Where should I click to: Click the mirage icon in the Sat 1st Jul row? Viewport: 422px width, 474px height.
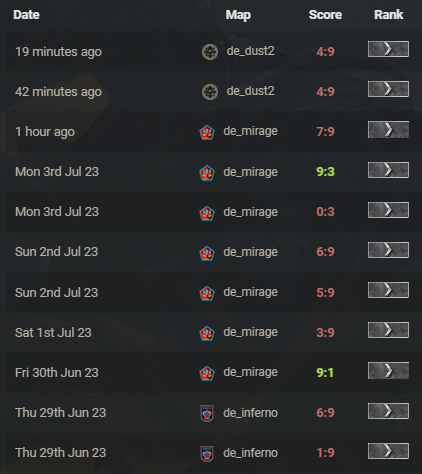point(207,333)
